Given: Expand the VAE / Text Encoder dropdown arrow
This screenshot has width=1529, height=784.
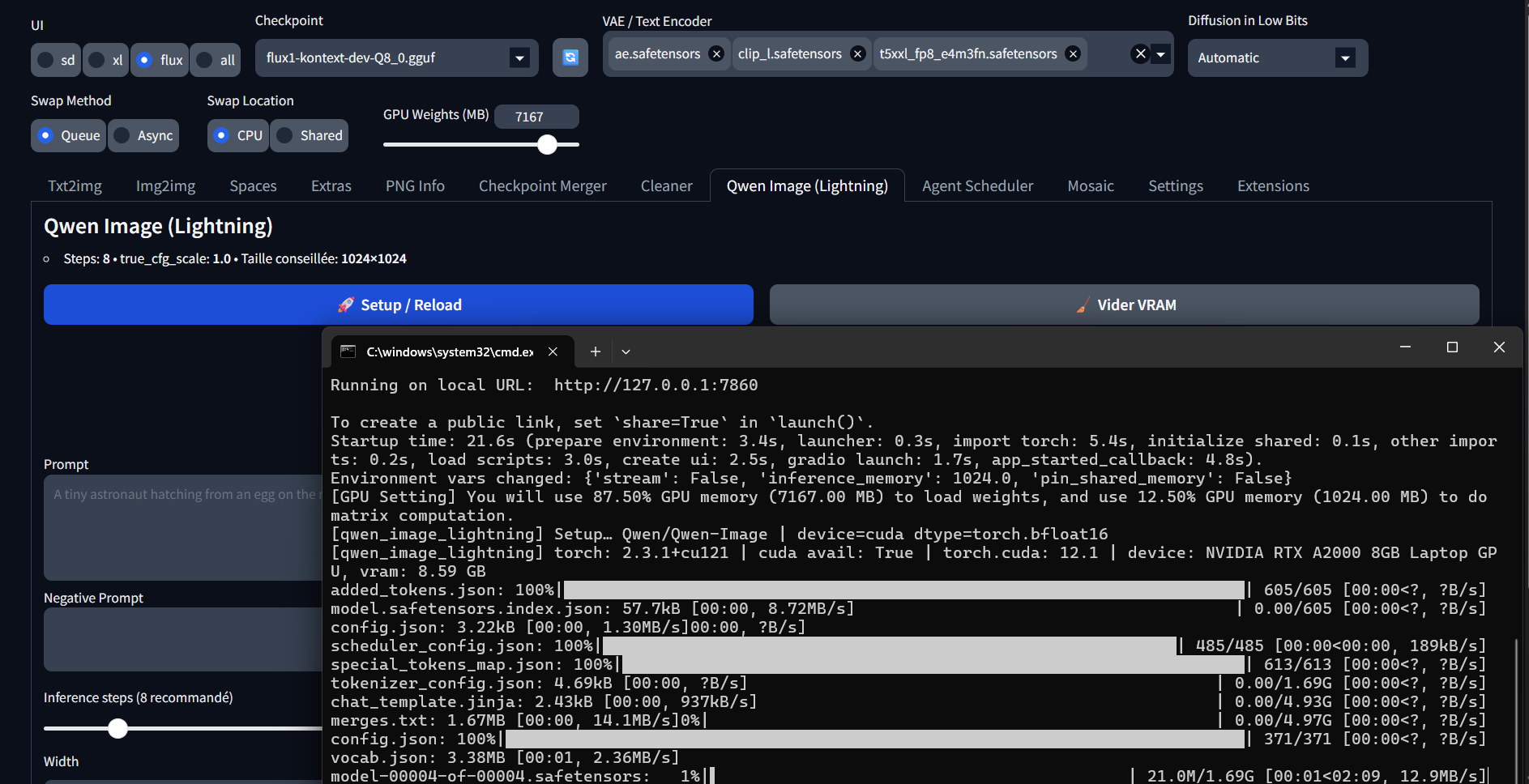Looking at the screenshot, I should [x=1161, y=53].
